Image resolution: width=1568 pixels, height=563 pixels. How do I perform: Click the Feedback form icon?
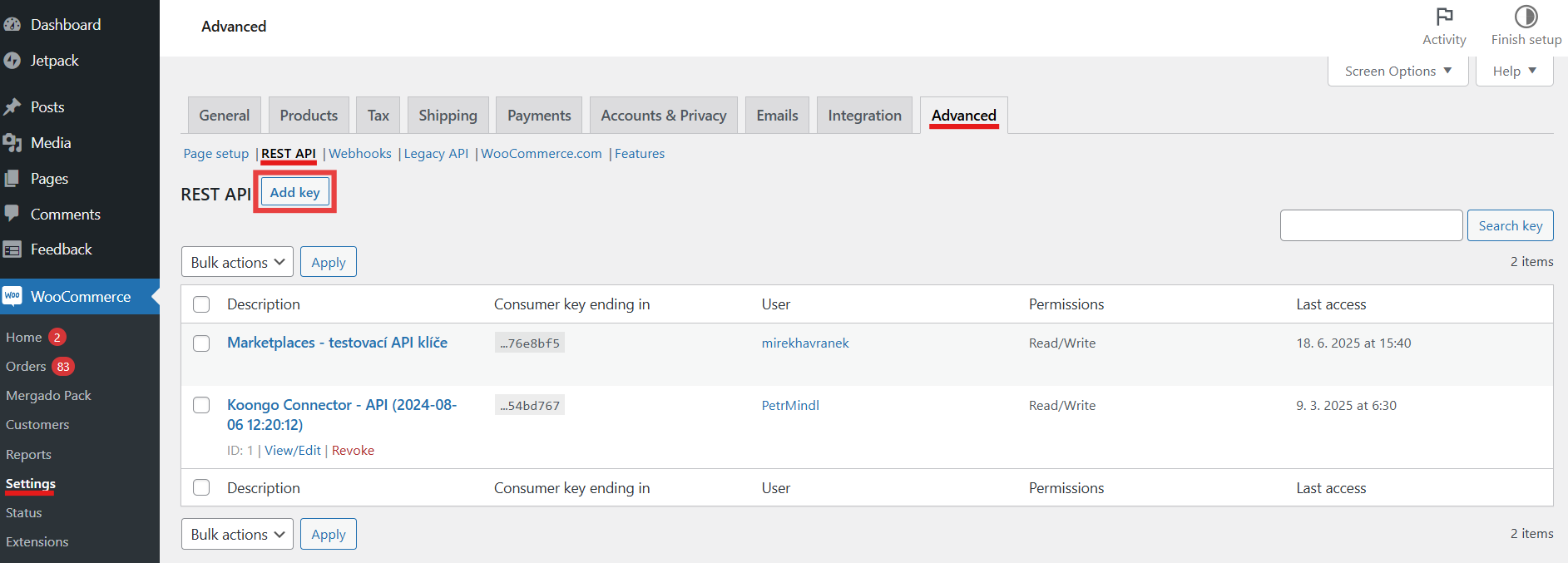[x=12, y=249]
